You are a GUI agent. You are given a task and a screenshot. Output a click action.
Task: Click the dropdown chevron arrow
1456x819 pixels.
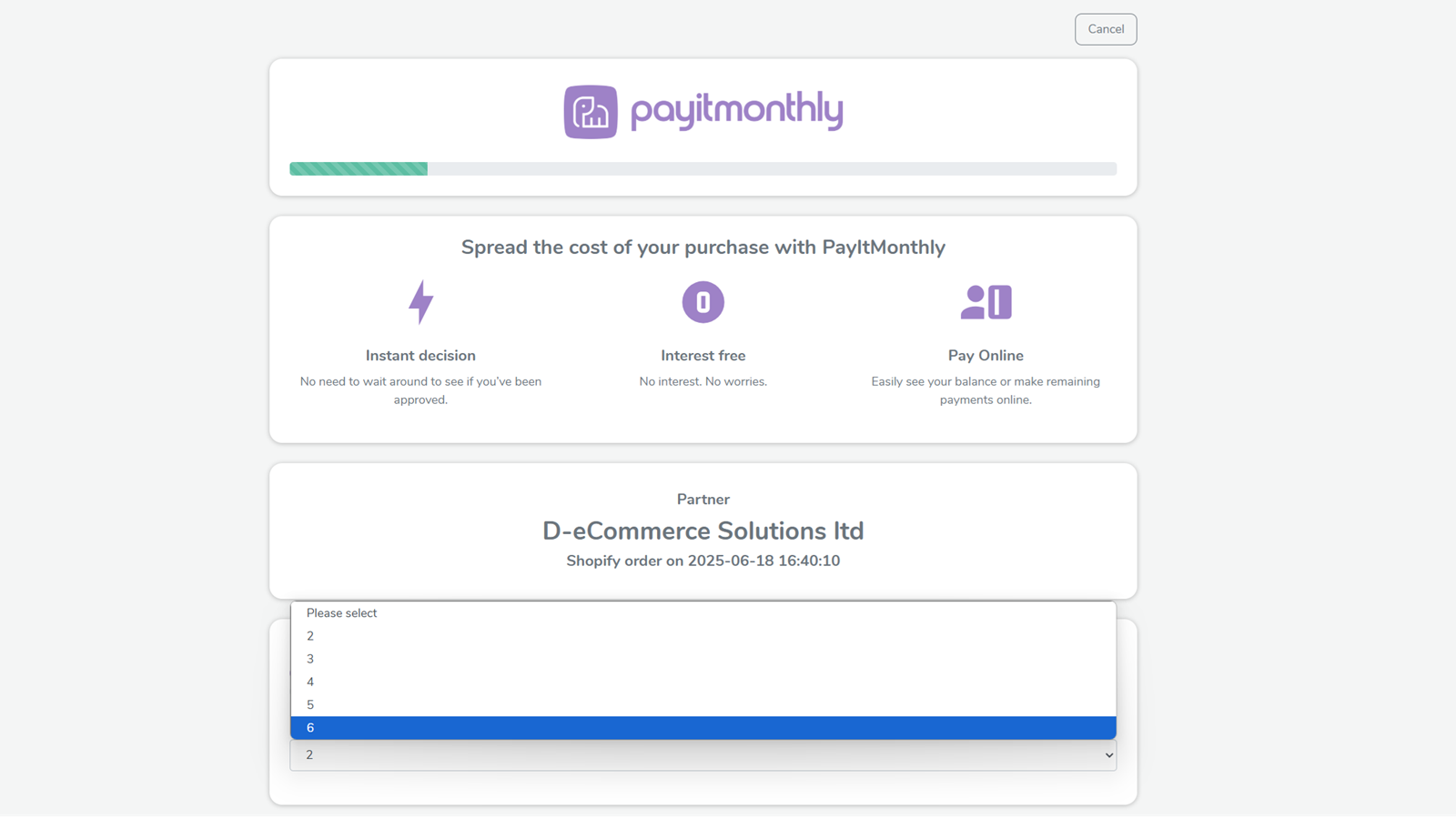[1108, 755]
